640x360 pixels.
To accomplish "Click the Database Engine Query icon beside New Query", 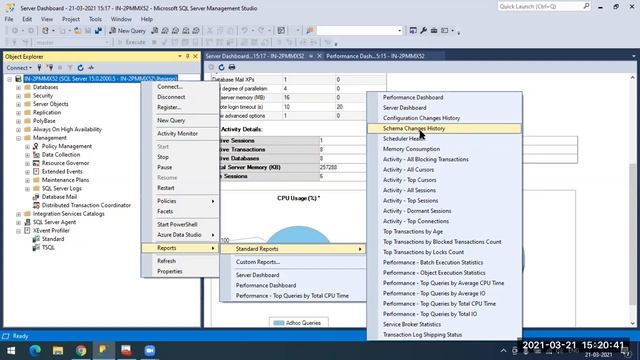I will [x=155, y=31].
